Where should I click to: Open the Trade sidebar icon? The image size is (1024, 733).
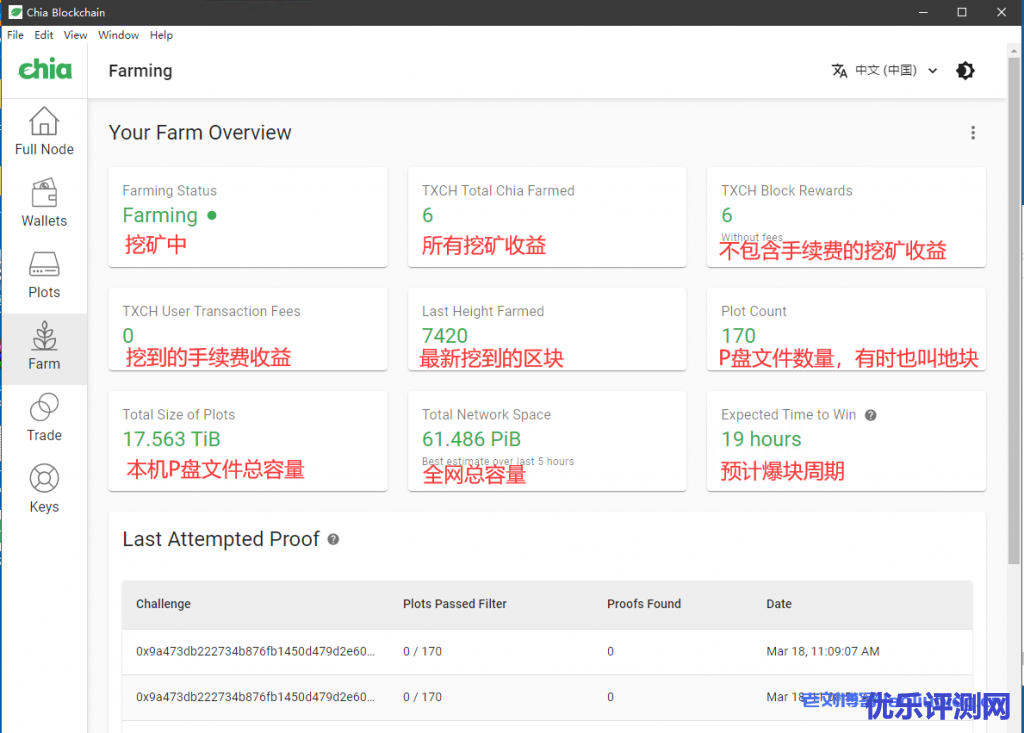44,407
